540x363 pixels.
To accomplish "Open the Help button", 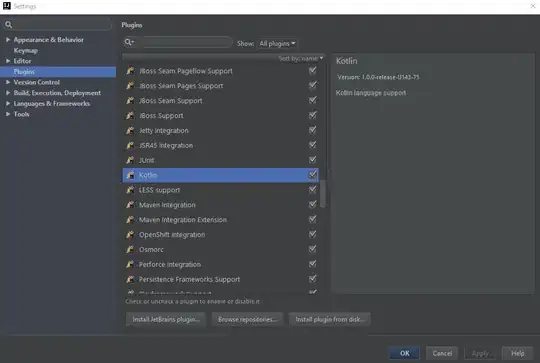I will point(517,353).
